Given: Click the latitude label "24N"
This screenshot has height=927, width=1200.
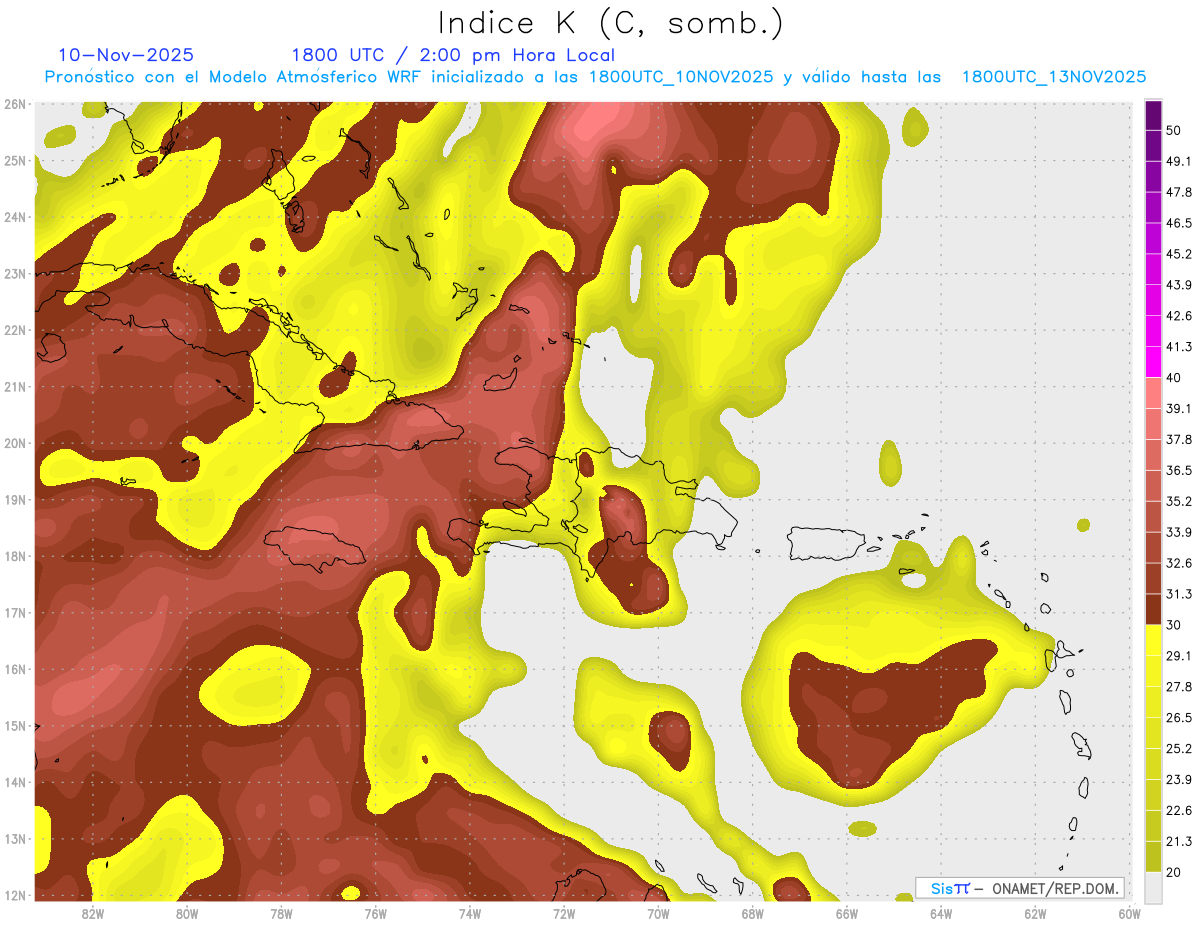Looking at the screenshot, I should [x=15, y=217].
